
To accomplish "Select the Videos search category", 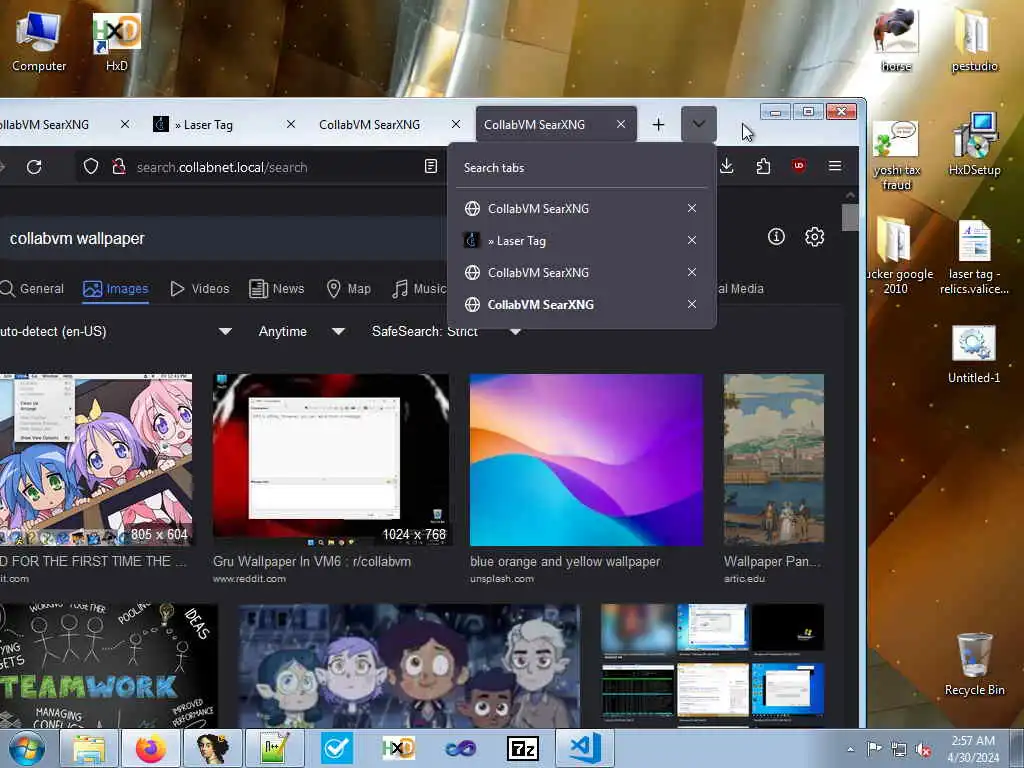I will click(x=200, y=289).
